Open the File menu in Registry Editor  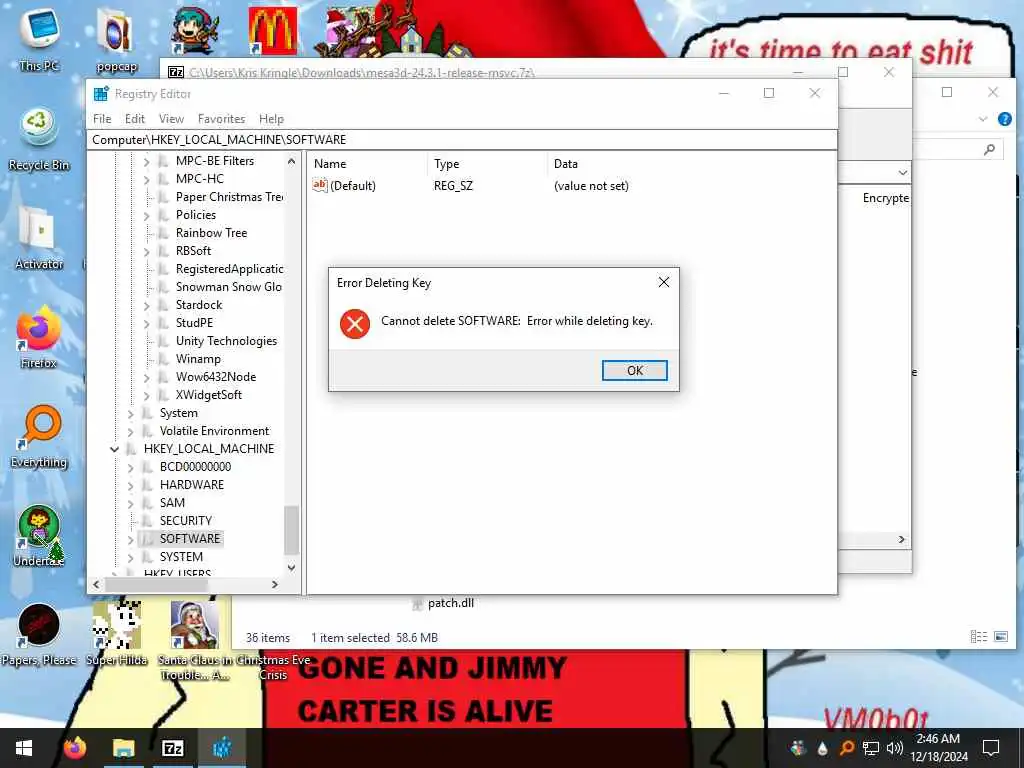click(x=102, y=119)
